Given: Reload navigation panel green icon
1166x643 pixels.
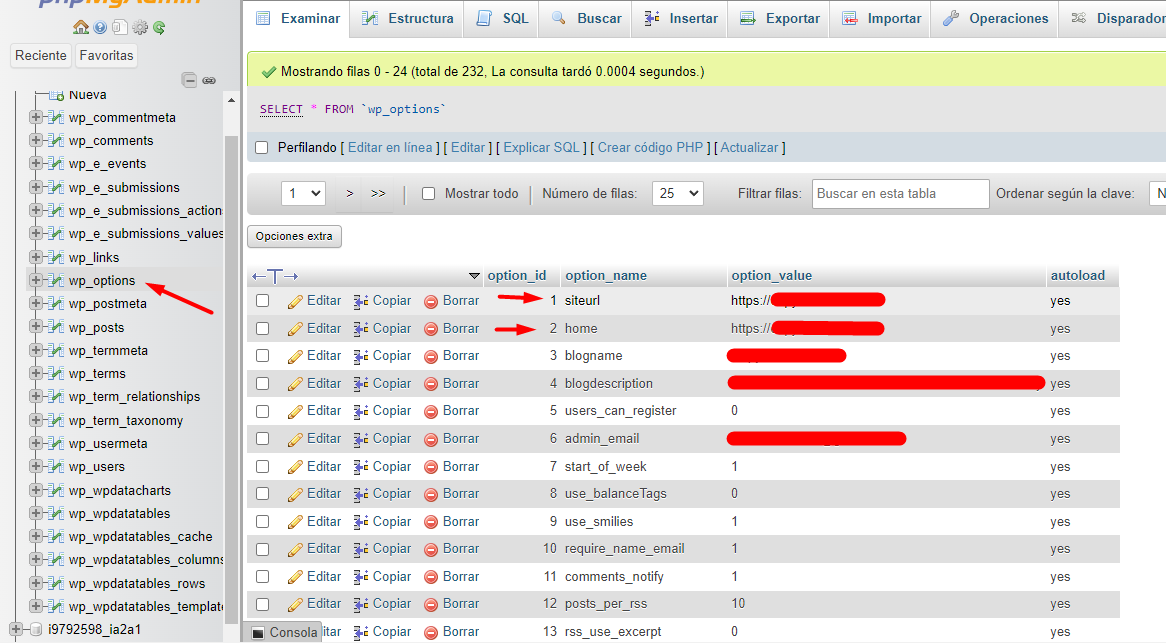Looking at the screenshot, I should [159, 28].
